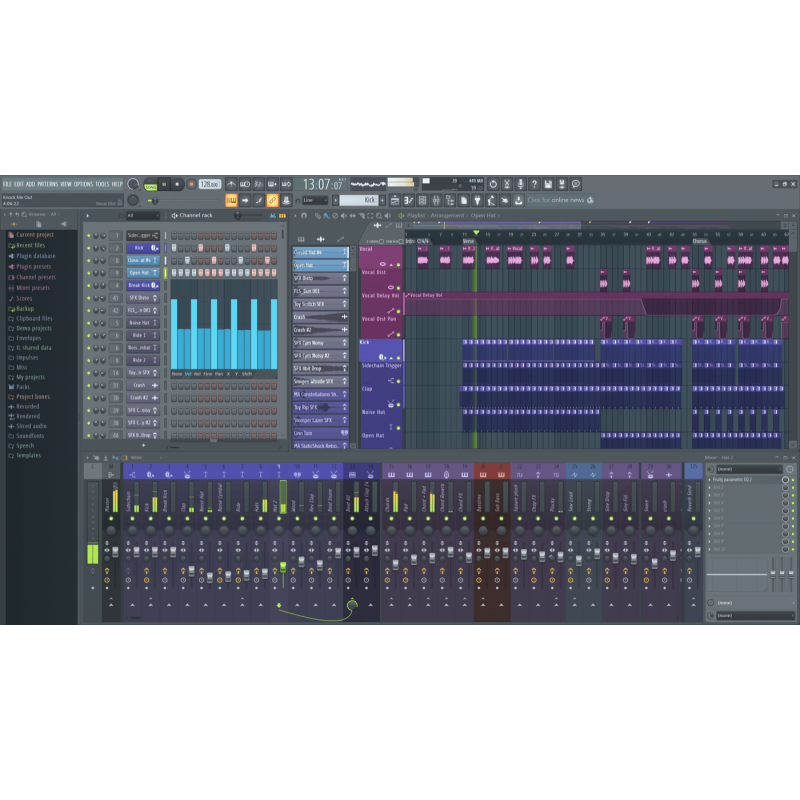
Task: Mute the Kick channel in the channel rack
Action: point(88,248)
